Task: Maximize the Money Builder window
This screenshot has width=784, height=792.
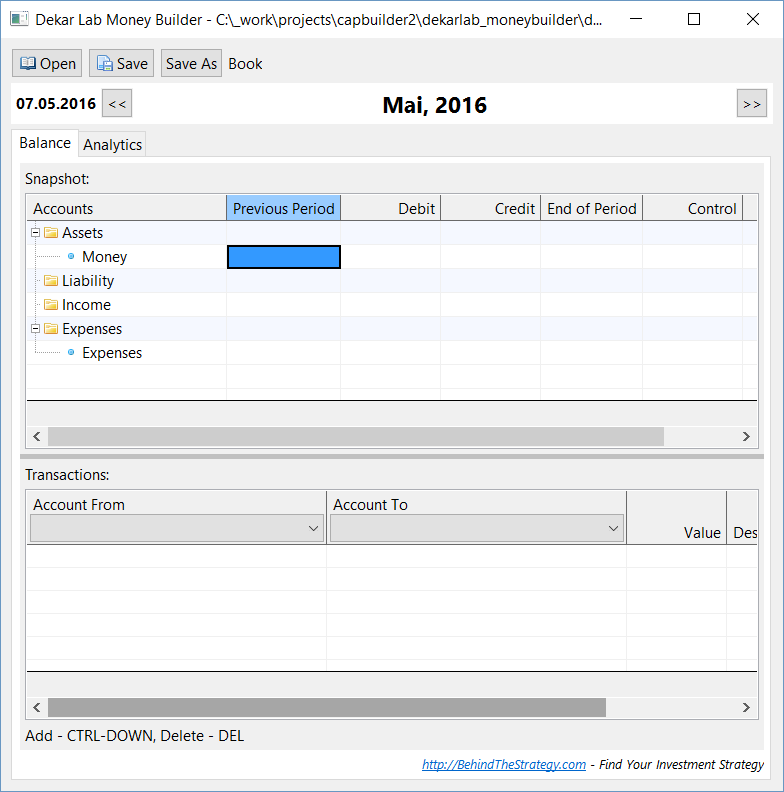Action: click(694, 19)
